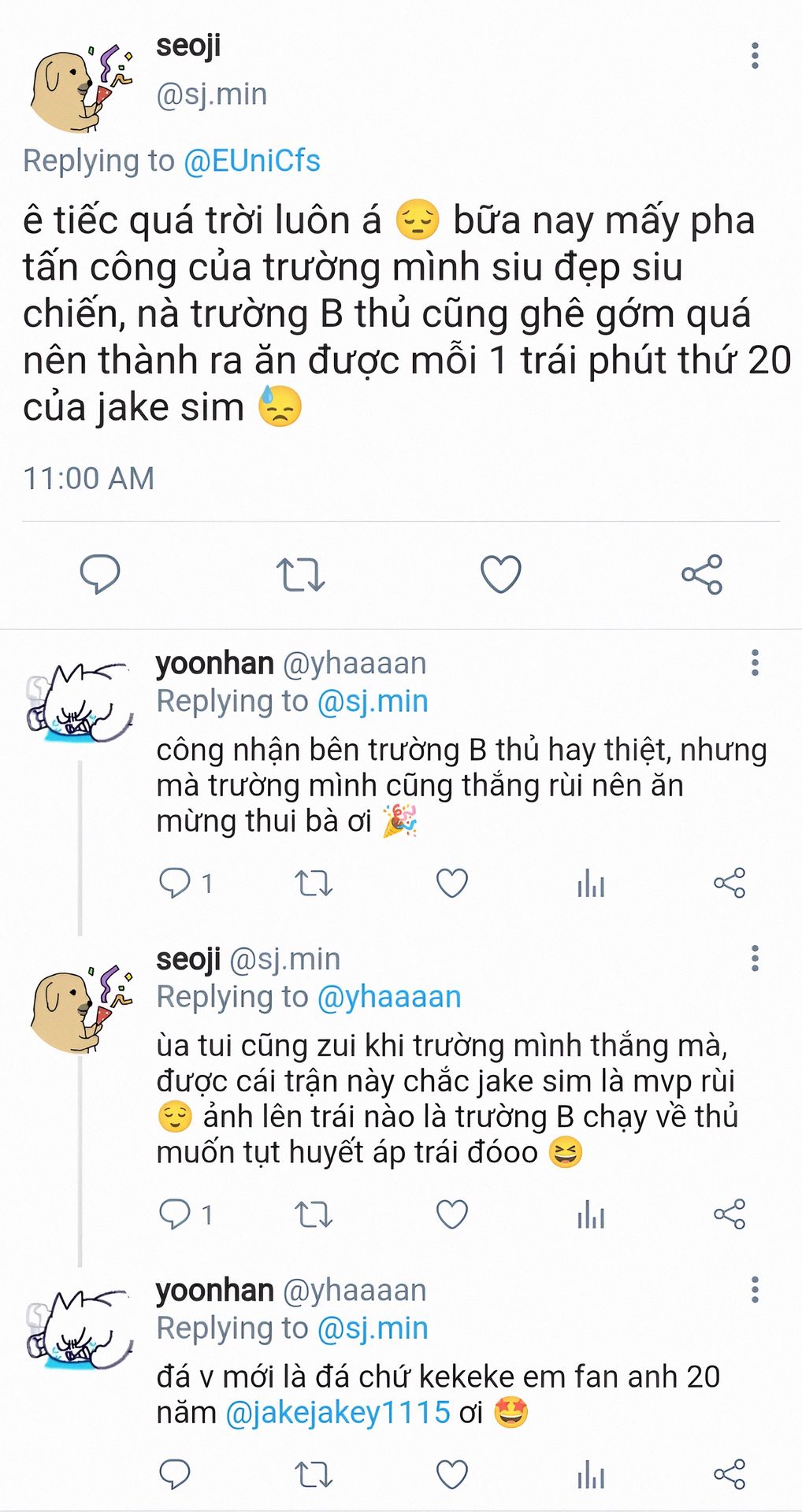Open the @jakejakey1115 mention link

[x=338, y=1413]
